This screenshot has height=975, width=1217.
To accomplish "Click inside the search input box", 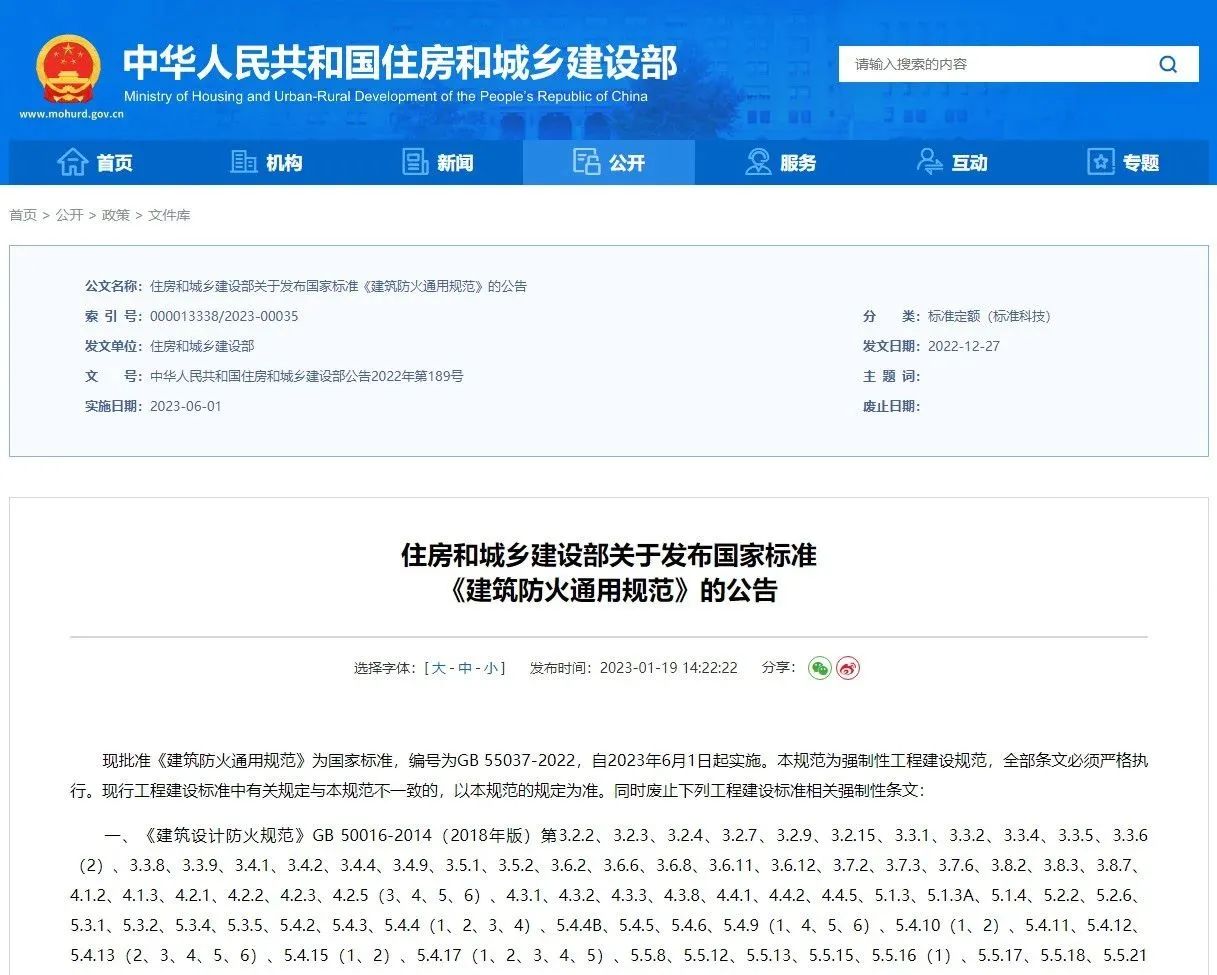I will pos(990,64).
